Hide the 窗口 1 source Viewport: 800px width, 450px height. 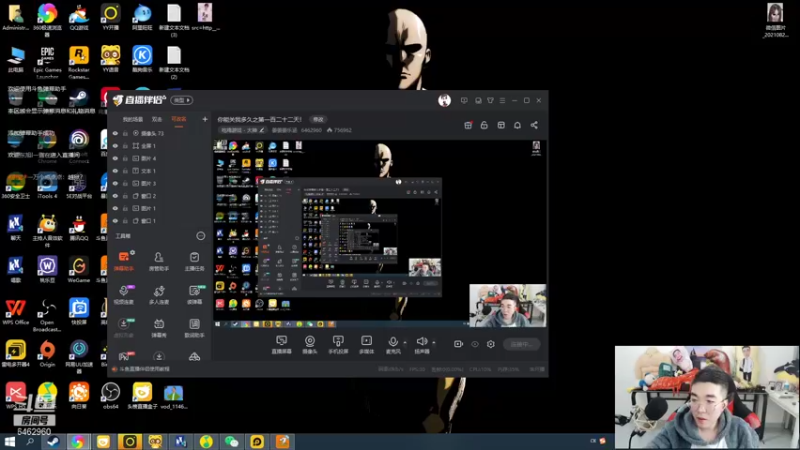coord(115,221)
